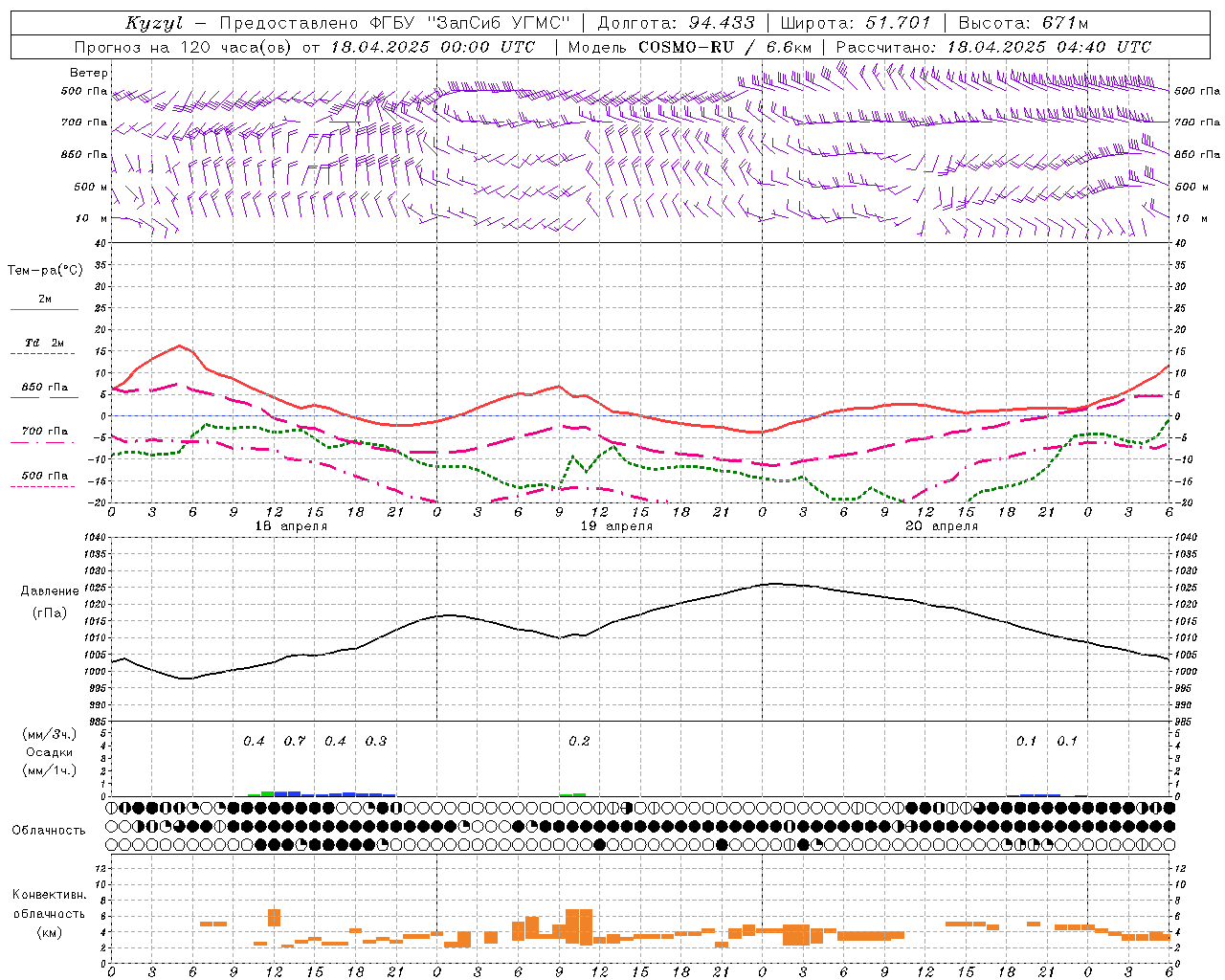Click 'Прогноз на 120 часа(ов)' forecast text
Screen dimensions: 1225x980
(184, 47)
